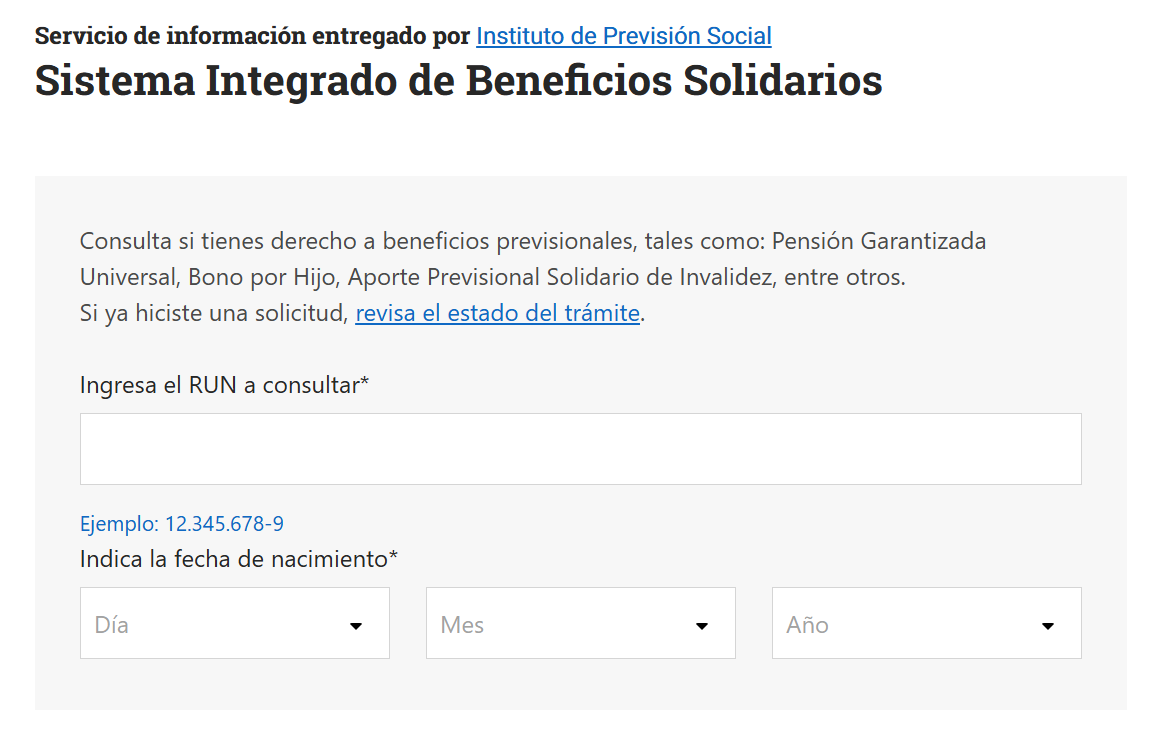This screenshot has width=1157, height=737.
Task: Focus the RUN a consultar text field
Action: click(x=580, y=449)
